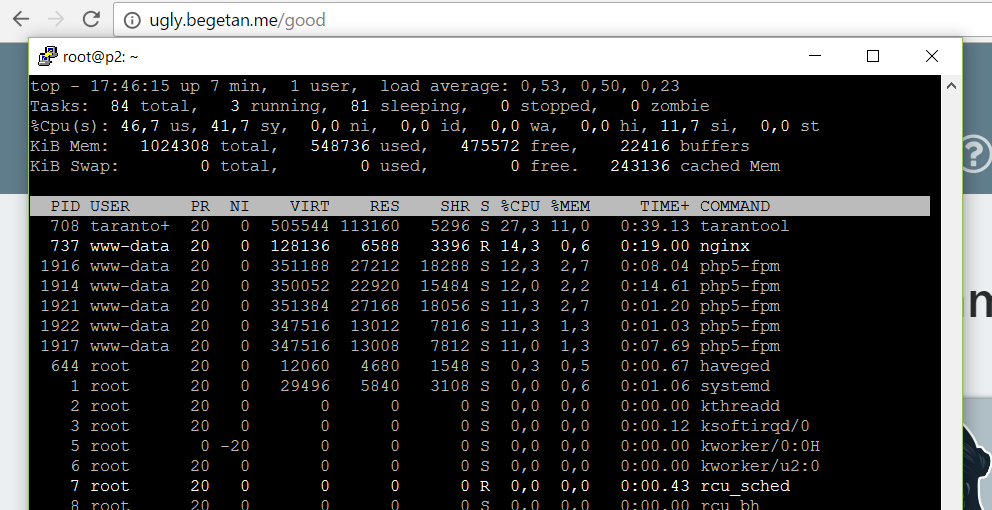Maximize the root@p2 terminal window
Image resolution: width=992 pixels, height=510 pixels.
click(x=873, y=56)
